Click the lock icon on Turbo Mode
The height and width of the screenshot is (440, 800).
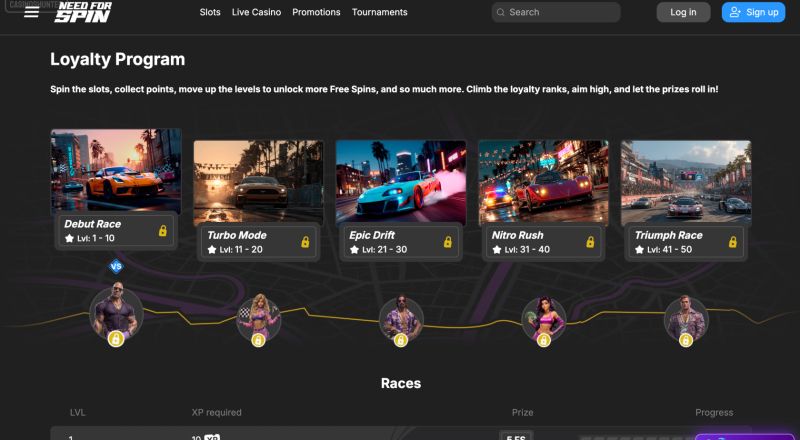point(305,242)
